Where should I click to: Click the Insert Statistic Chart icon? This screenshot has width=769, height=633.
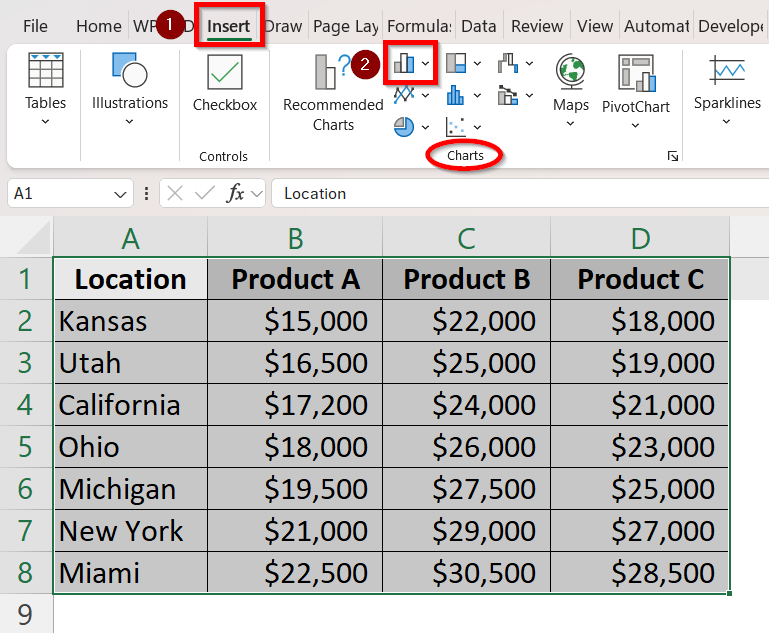pyautogui.click(x=456, y=96)
